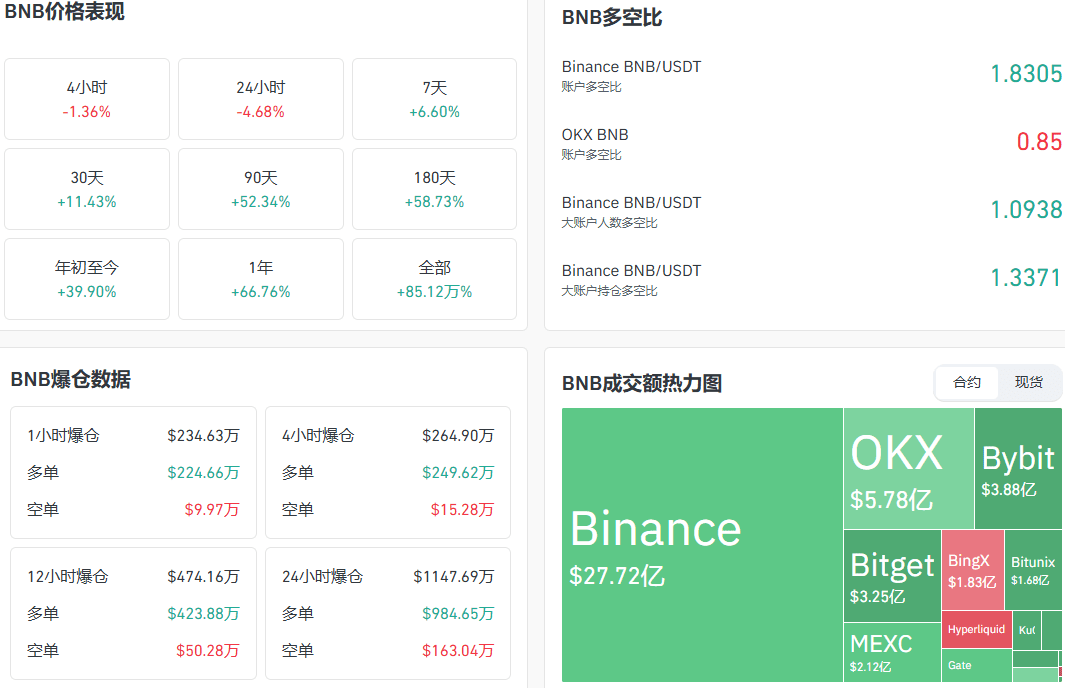Image resolution: width=1065 pixels, height=688 pixels.
Task: Click the OKX $5.78亿 heatmap block
Action: (909, 469)
